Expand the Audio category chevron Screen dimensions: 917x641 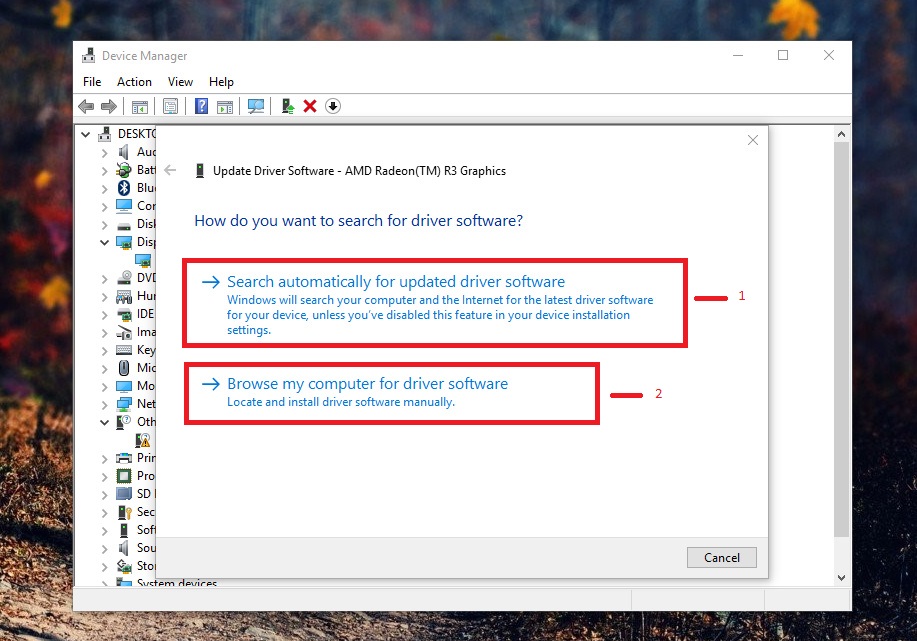(x=105, y=153)
